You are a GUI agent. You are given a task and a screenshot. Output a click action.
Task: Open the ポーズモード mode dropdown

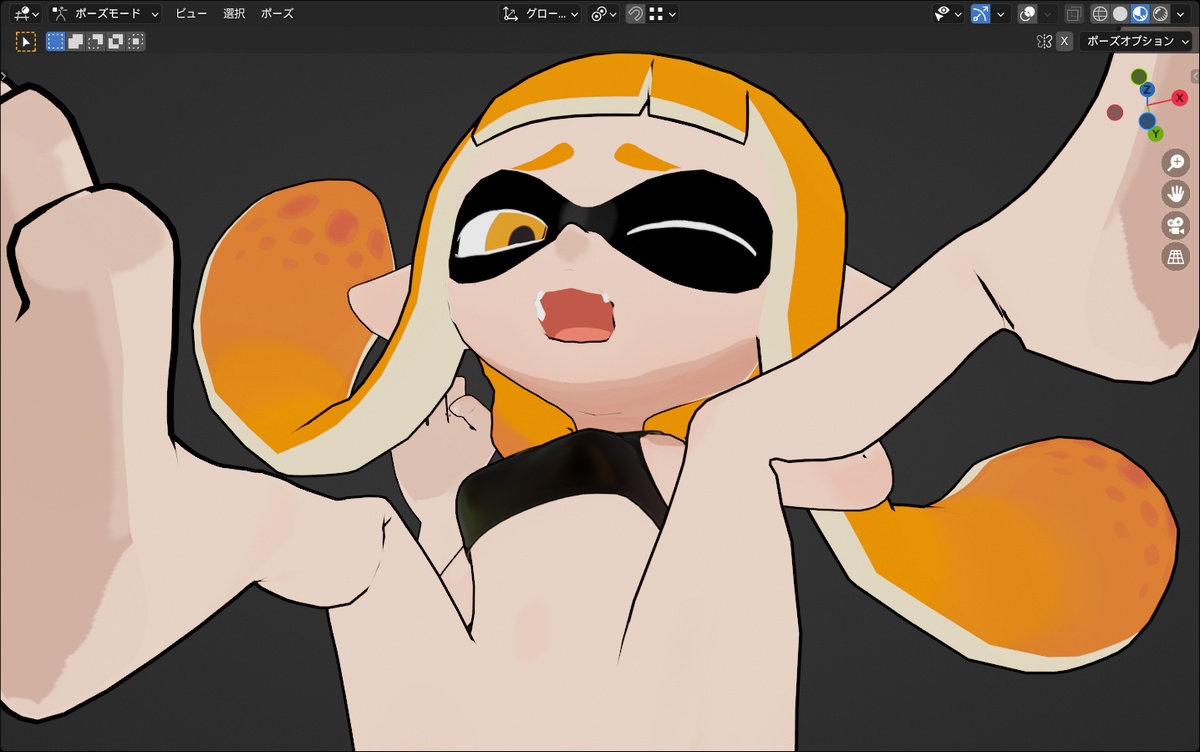(x=105, y=14)
